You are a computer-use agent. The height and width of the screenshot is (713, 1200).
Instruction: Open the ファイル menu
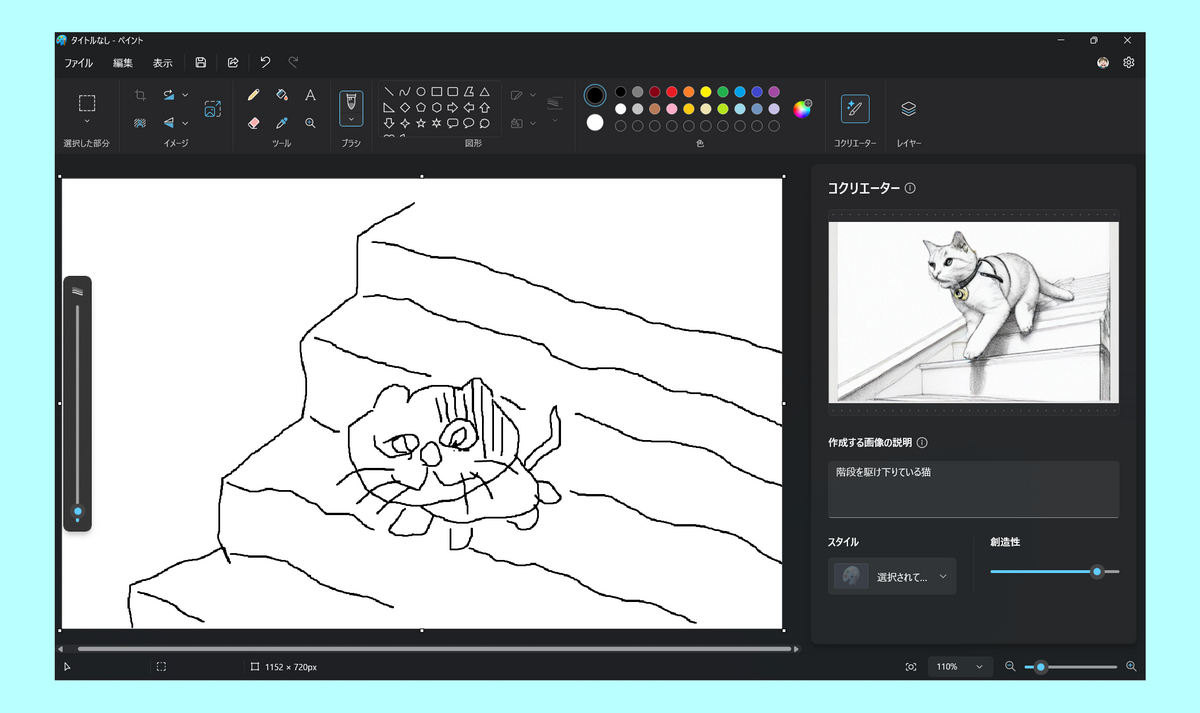tap(79, 63)
